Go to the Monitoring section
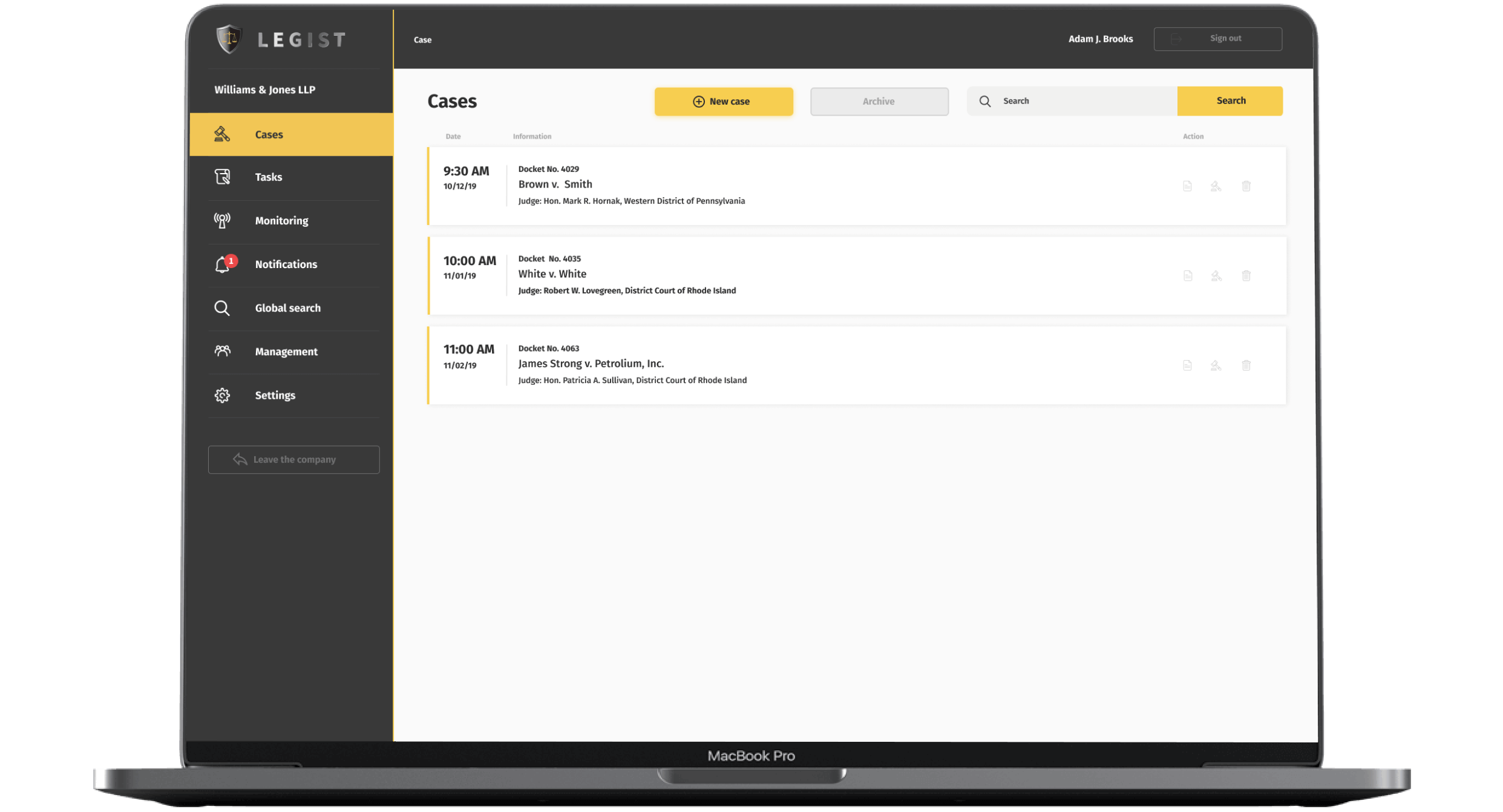Screen dimensions: 1503x812 pos(291,221)
